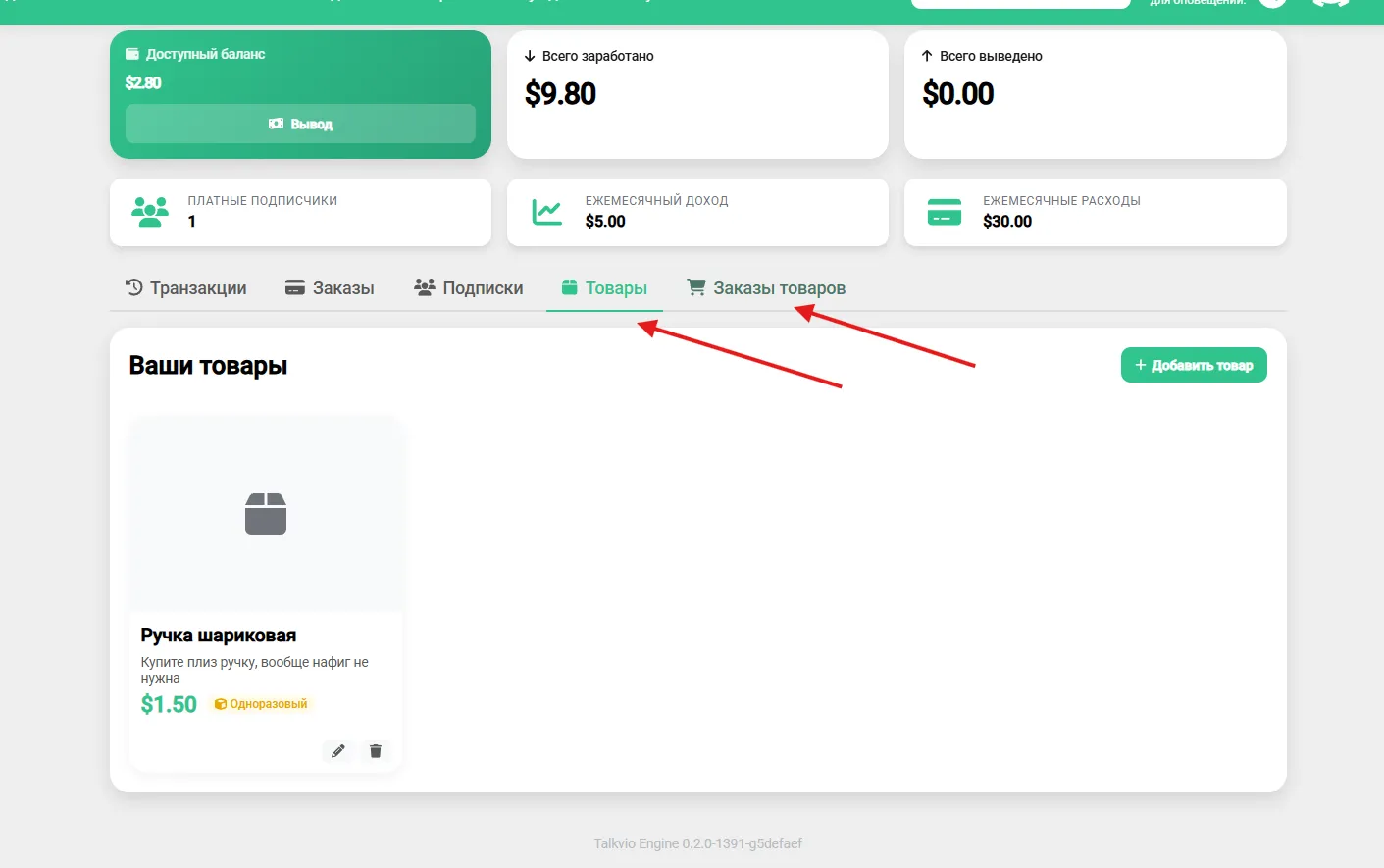The width and height of the screenshot is (1384, 868).
Task: Click the Всего заработано card
Action: pos(697,94)
